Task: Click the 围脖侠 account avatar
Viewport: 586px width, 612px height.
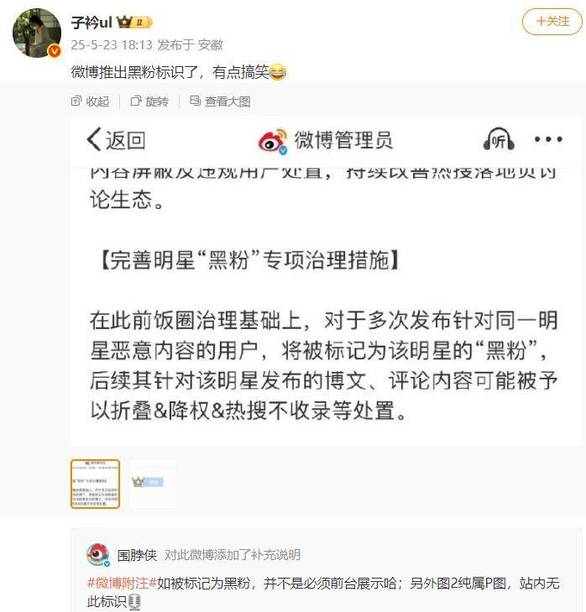Action: [98, 555]
